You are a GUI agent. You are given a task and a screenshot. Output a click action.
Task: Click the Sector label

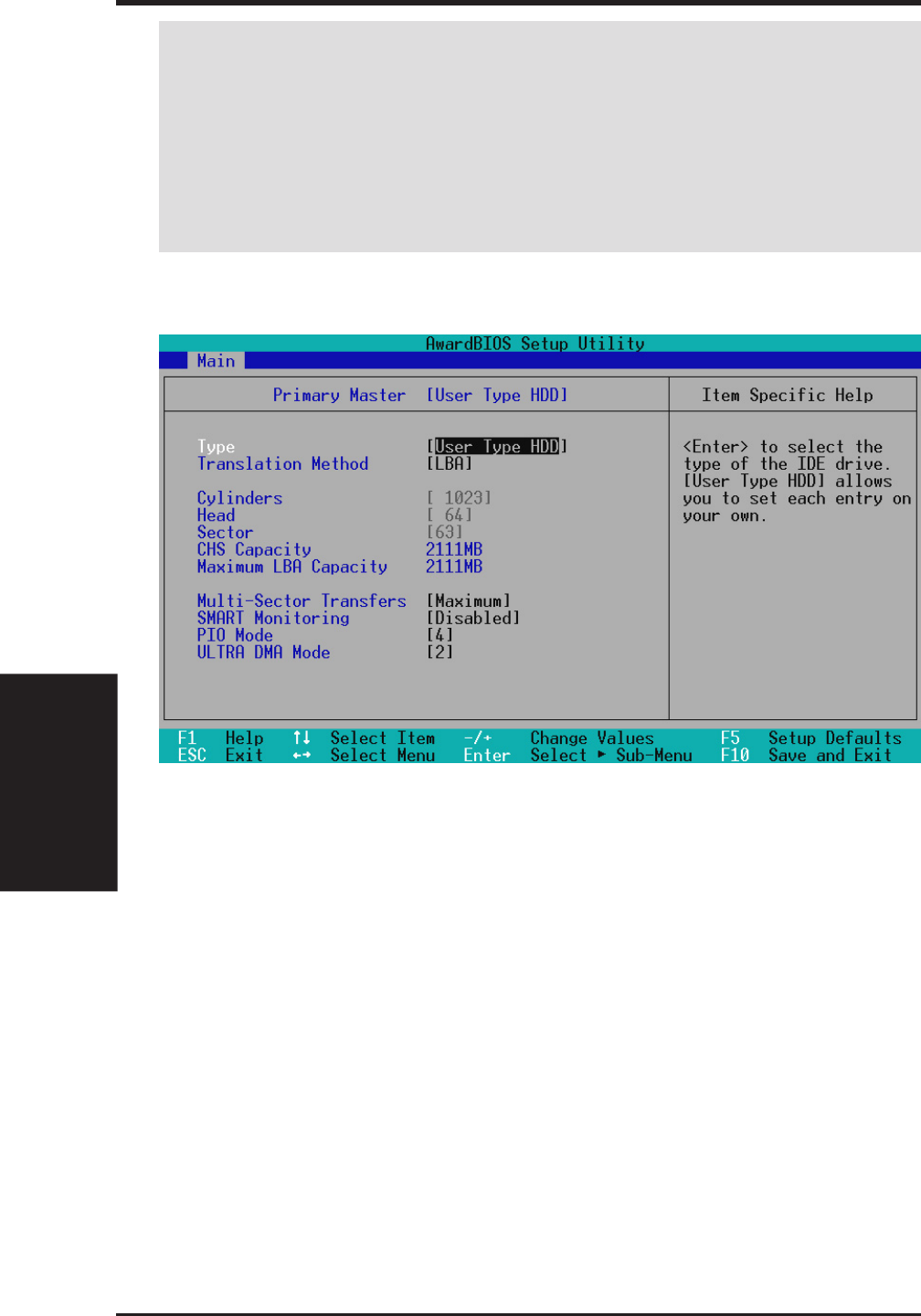click(x=225, y=533)
